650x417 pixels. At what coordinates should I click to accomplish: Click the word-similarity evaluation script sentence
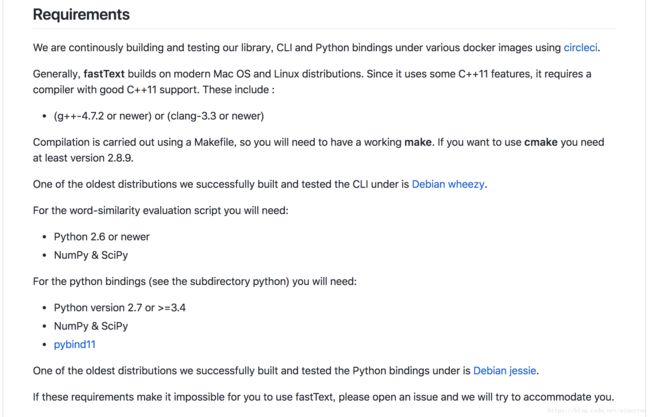point(160,211)
